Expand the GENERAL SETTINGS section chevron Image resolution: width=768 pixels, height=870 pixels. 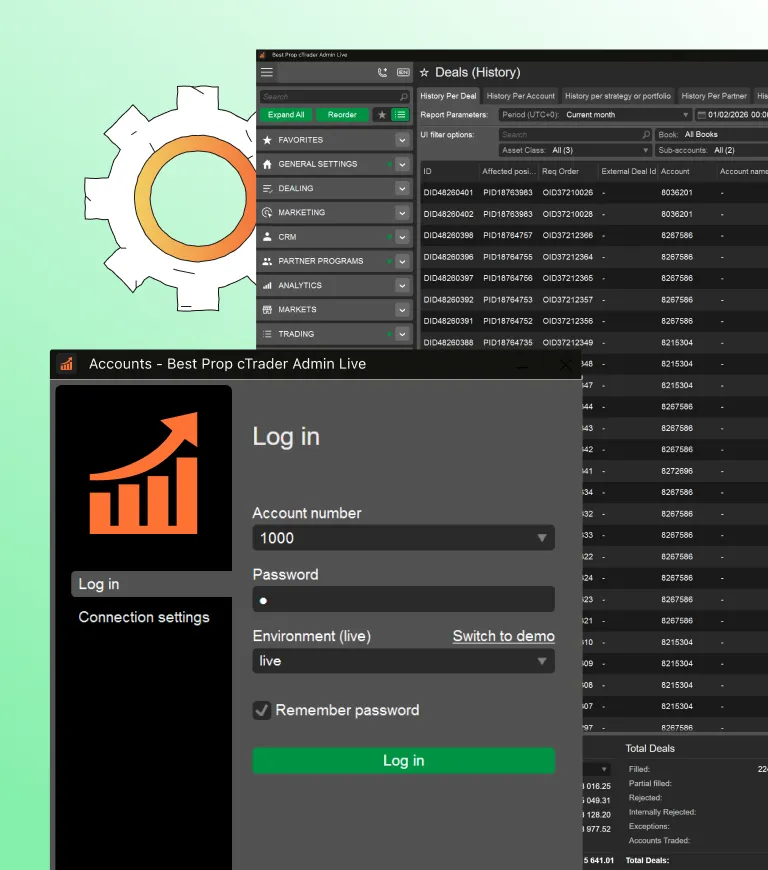pyautogui.click(x=402, y=165)
